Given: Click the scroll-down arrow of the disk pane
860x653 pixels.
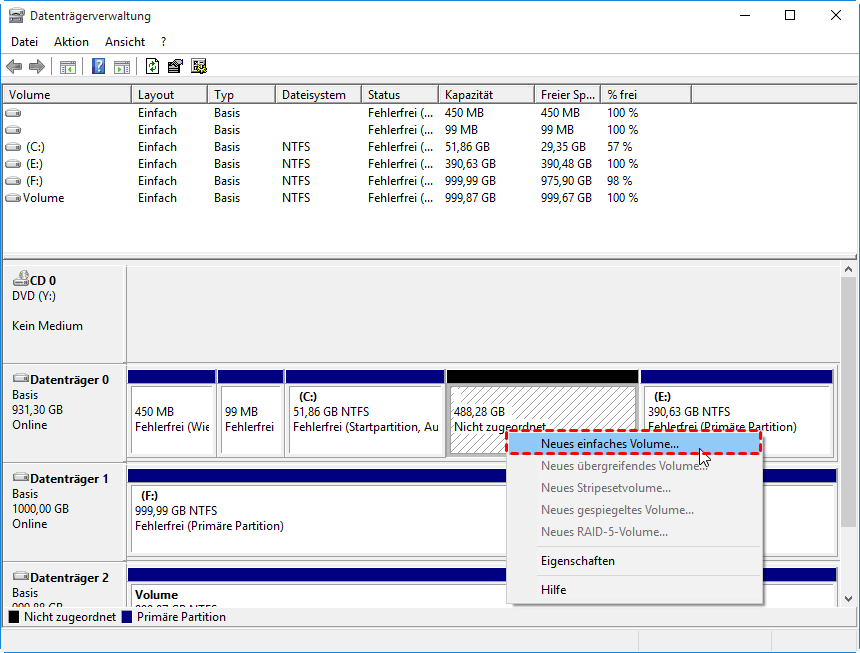Looking at the screenshot, I should tap(848, 599).
